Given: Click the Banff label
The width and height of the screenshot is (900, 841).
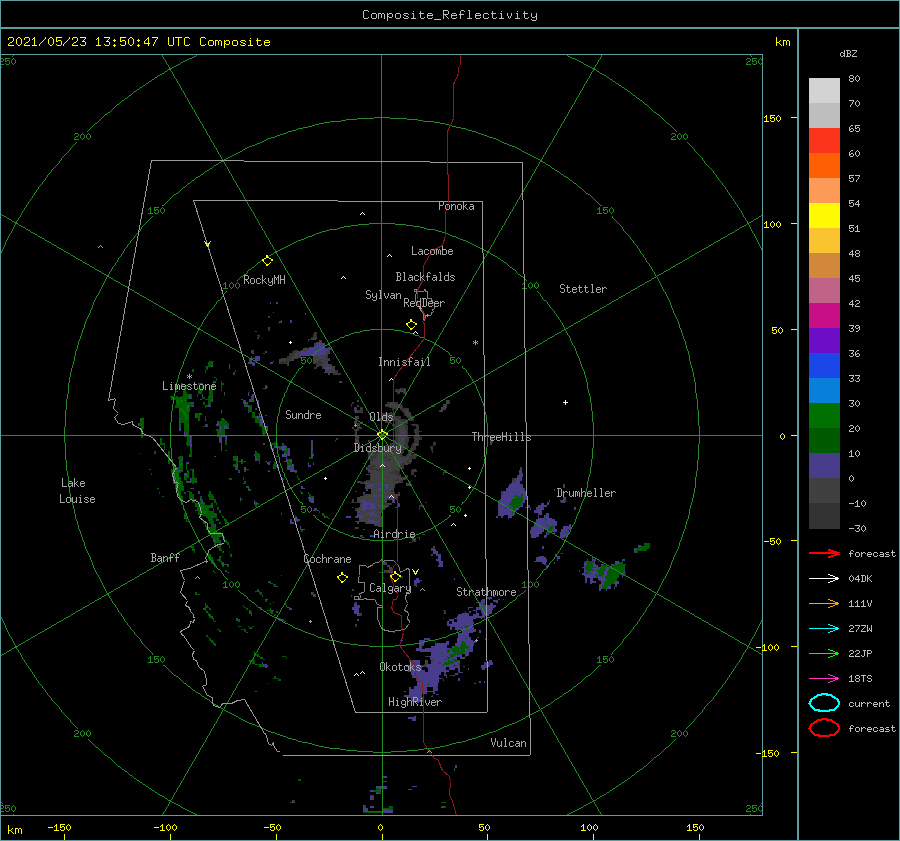Looking at the screenshot, I should point(165,558).
